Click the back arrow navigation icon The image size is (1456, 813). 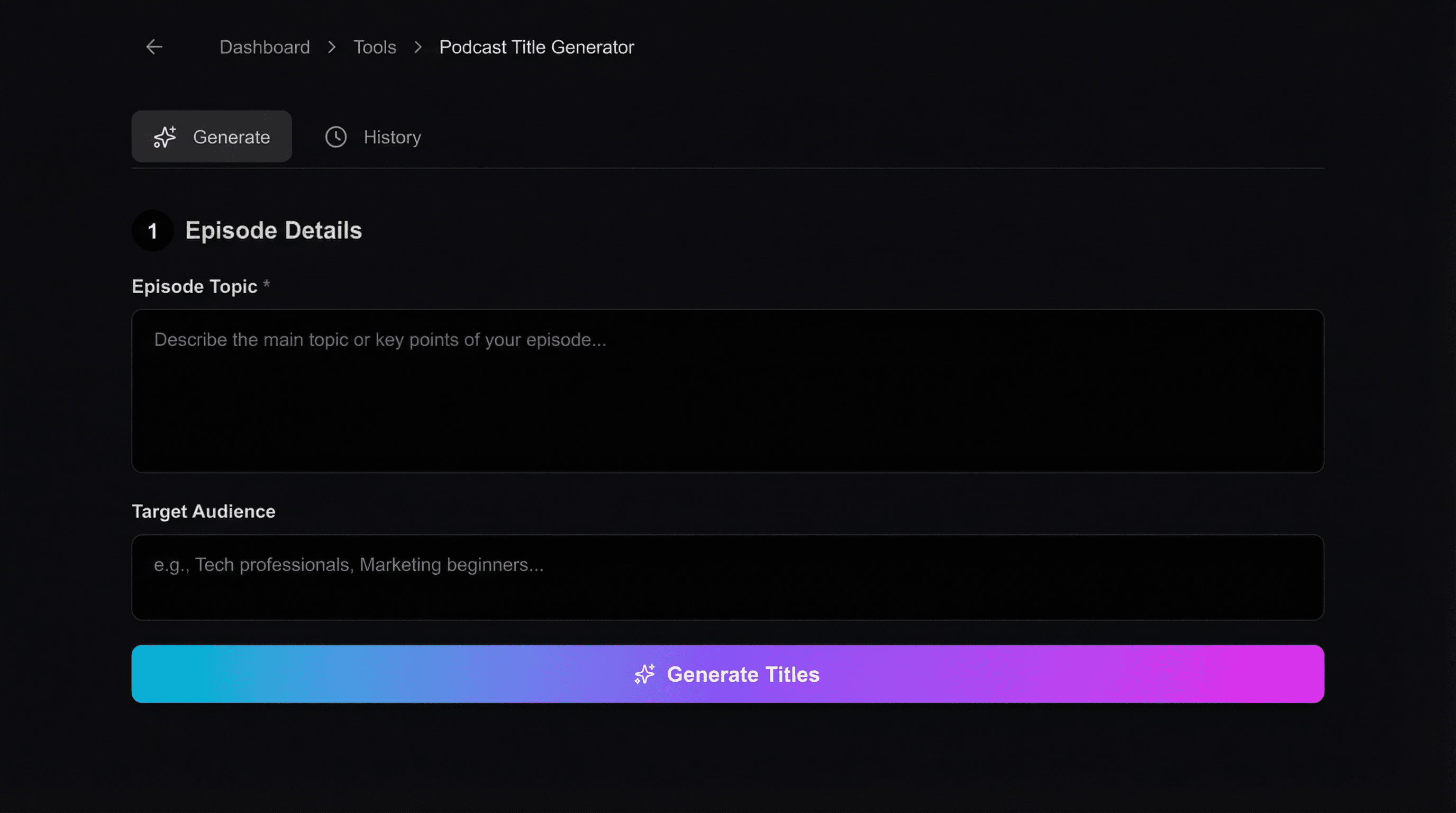tap(154, 47)
